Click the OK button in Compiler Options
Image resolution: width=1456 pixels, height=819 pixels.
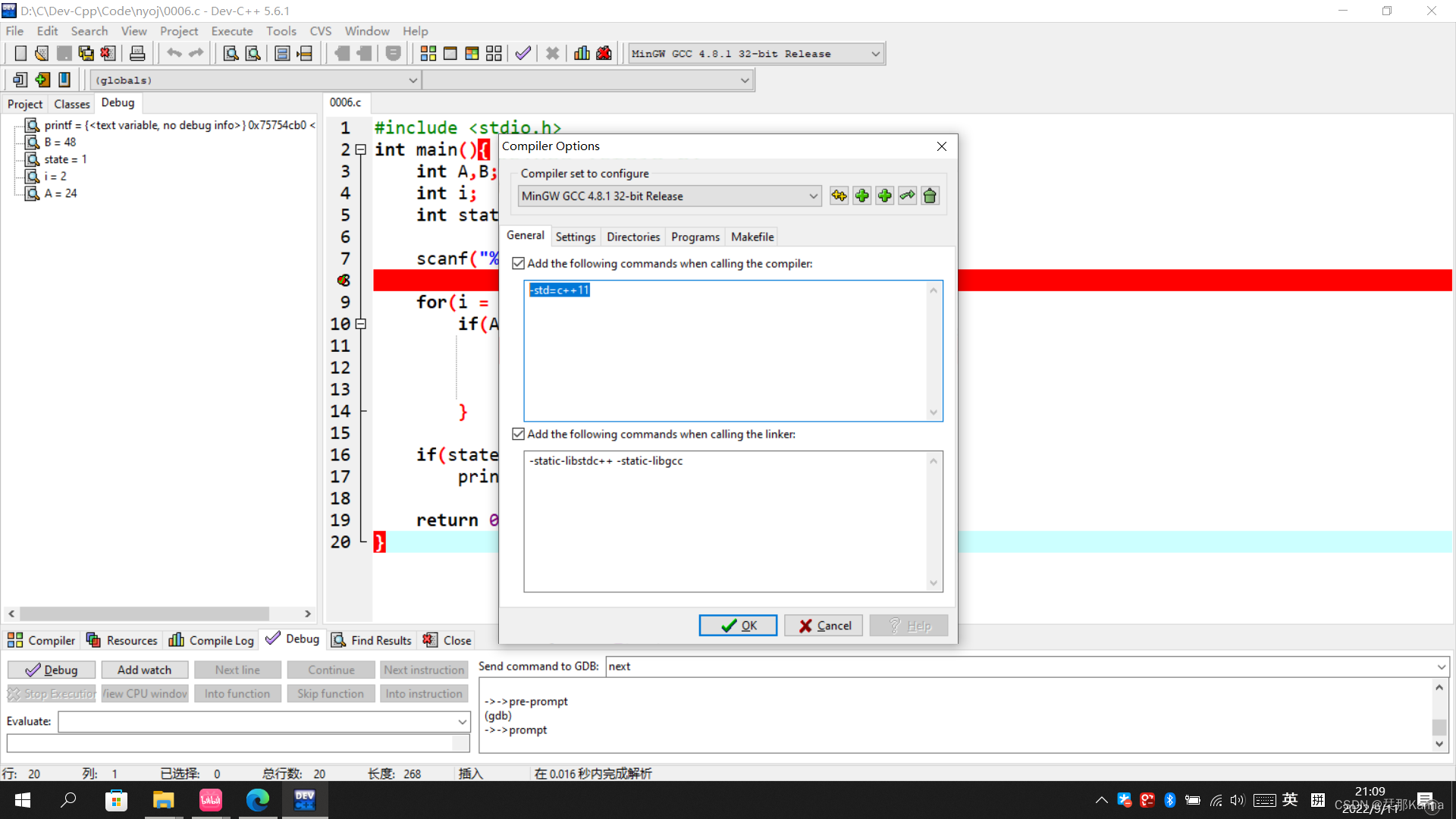click(737, 625)
